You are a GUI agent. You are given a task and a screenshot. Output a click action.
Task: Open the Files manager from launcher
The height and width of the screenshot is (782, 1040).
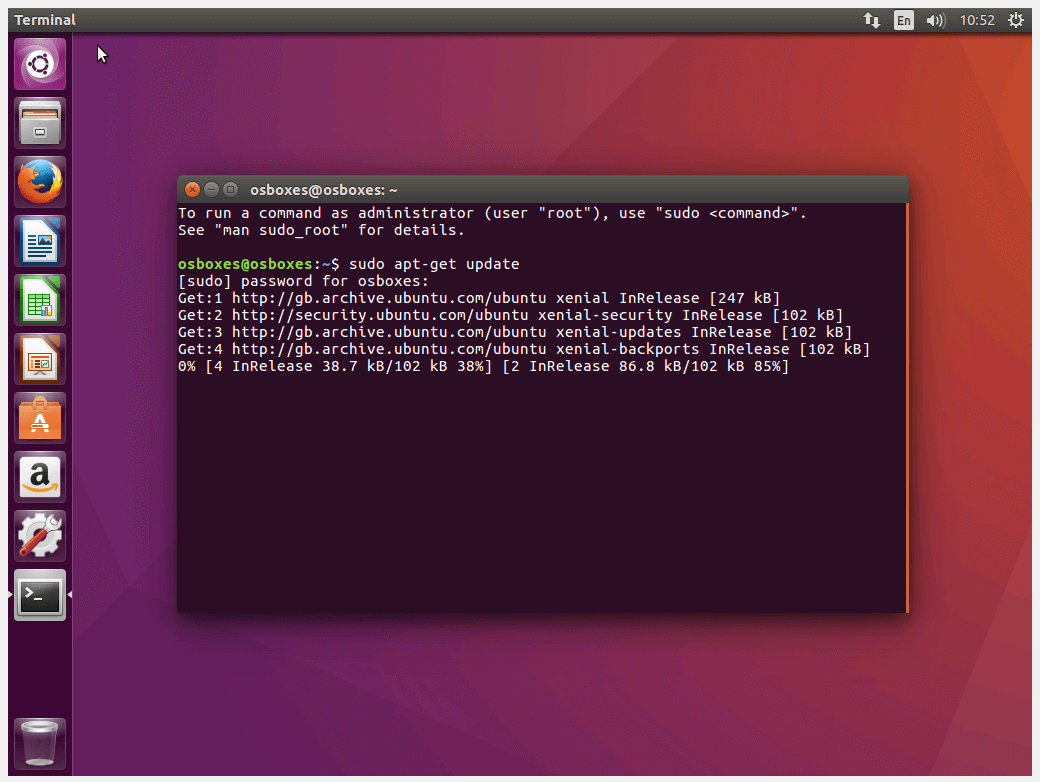pyautogui.click(x=40, y=123)
